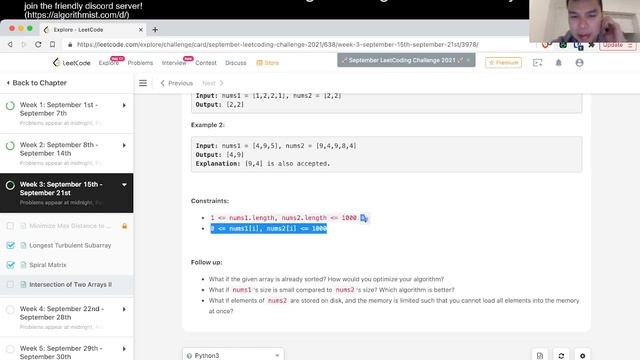Open the LeetCode logo home link
The image size is (640, 360).
pyautogui.click(x=71, y=62)
